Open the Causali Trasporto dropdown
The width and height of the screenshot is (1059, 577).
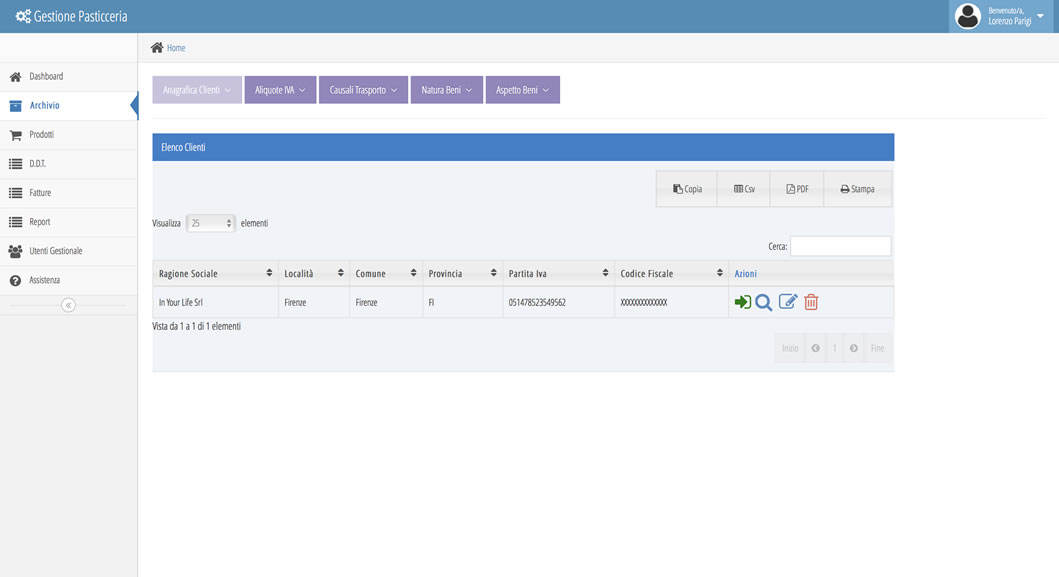pyautogui.click(x=363, y=90)
